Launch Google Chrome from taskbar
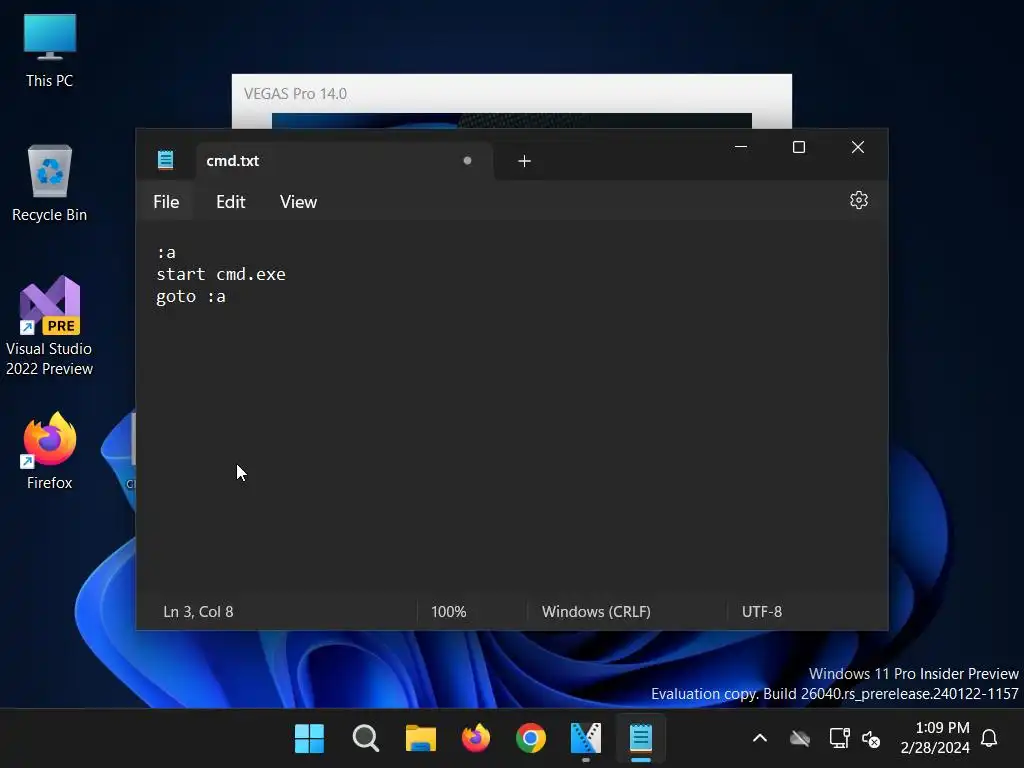 (531, 739)
